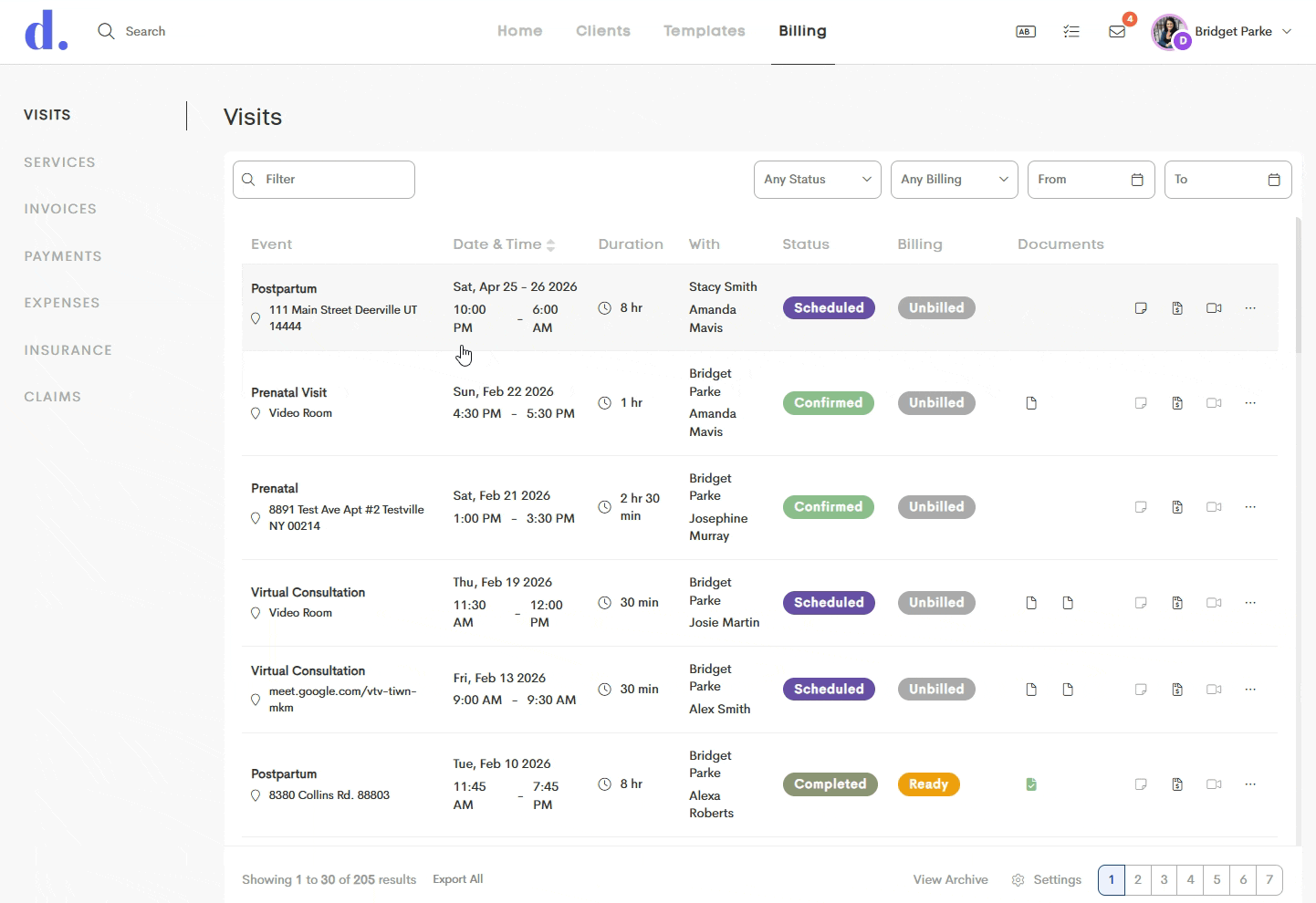Open the mail inbox icon with notification badge
The width and height of the screenshot is (1316, 903).
pos(1117,31)
